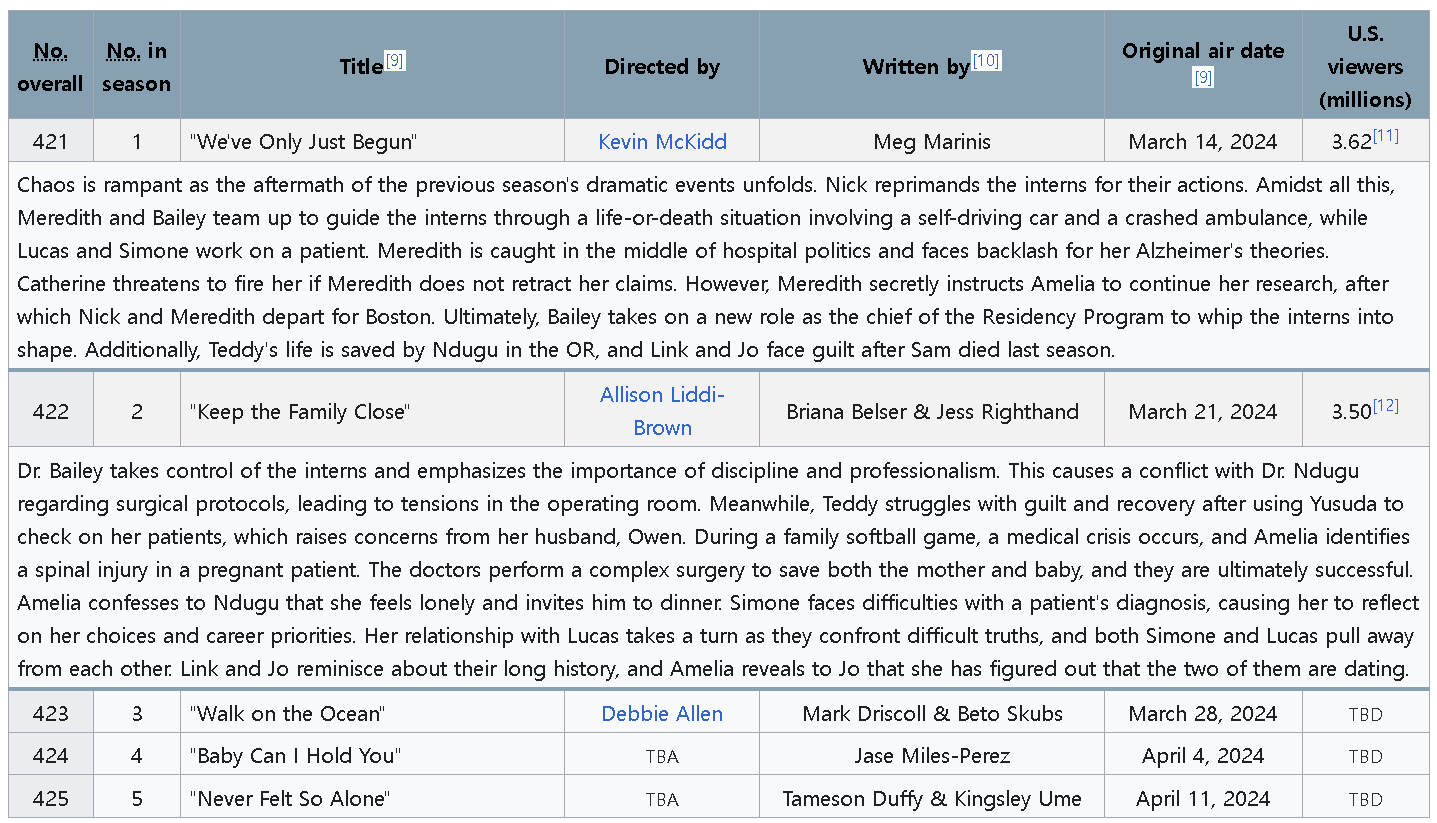
Task: Click the title "We've Only Just Begun"
Action: point(303,142)
